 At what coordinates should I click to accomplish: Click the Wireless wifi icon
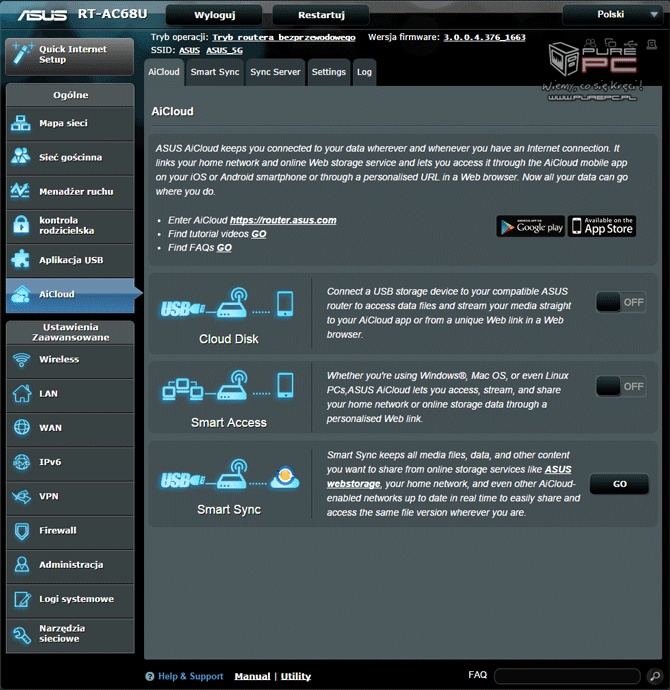22,360
